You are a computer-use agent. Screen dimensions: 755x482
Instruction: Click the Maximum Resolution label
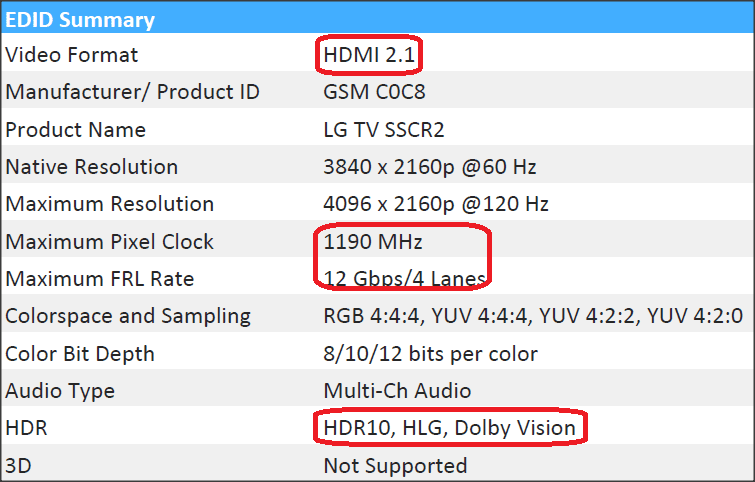point(110,204)
